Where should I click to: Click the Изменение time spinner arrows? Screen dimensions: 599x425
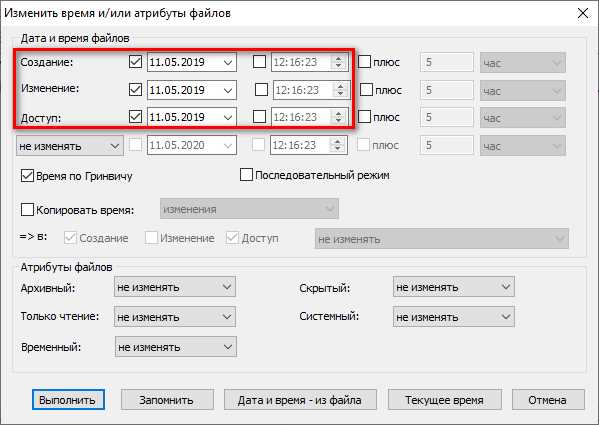pyautogui.click(x=340, y=90)
